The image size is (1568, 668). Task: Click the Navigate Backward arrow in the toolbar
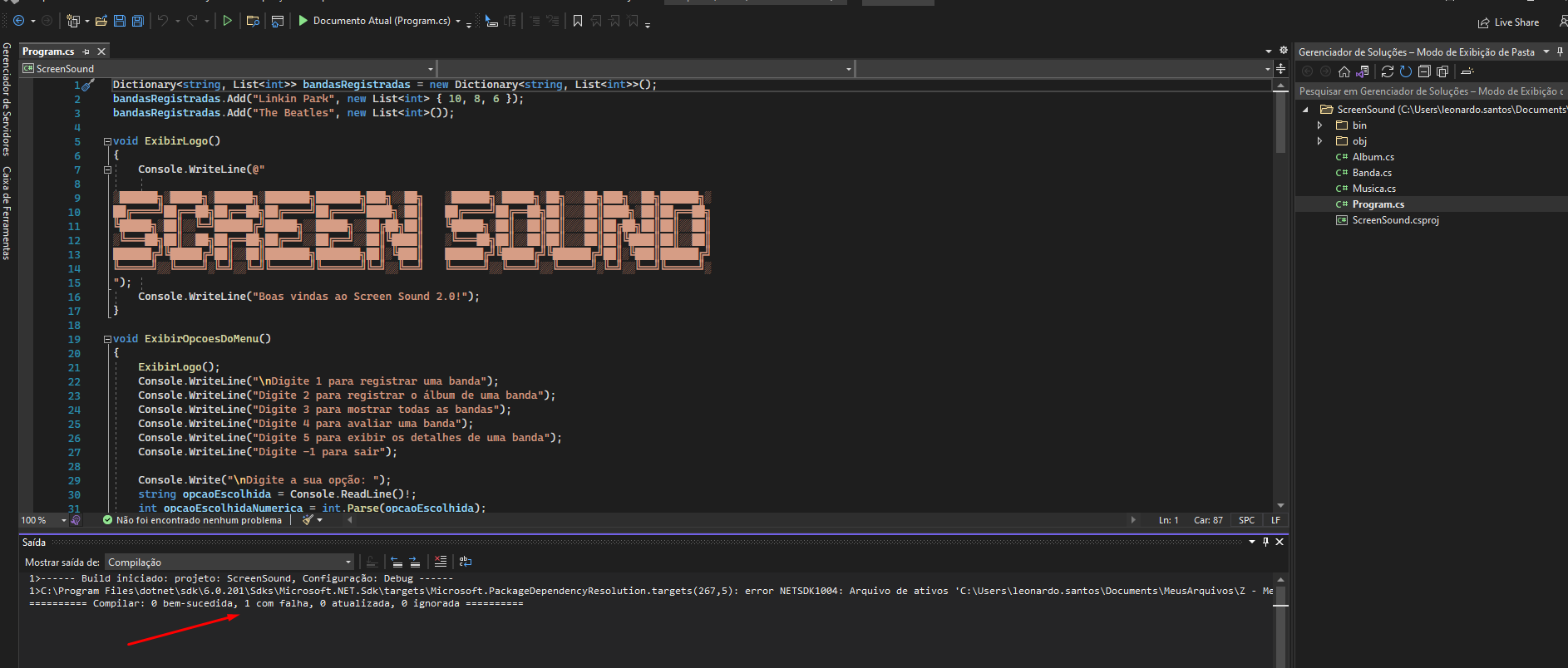point(18,21)
